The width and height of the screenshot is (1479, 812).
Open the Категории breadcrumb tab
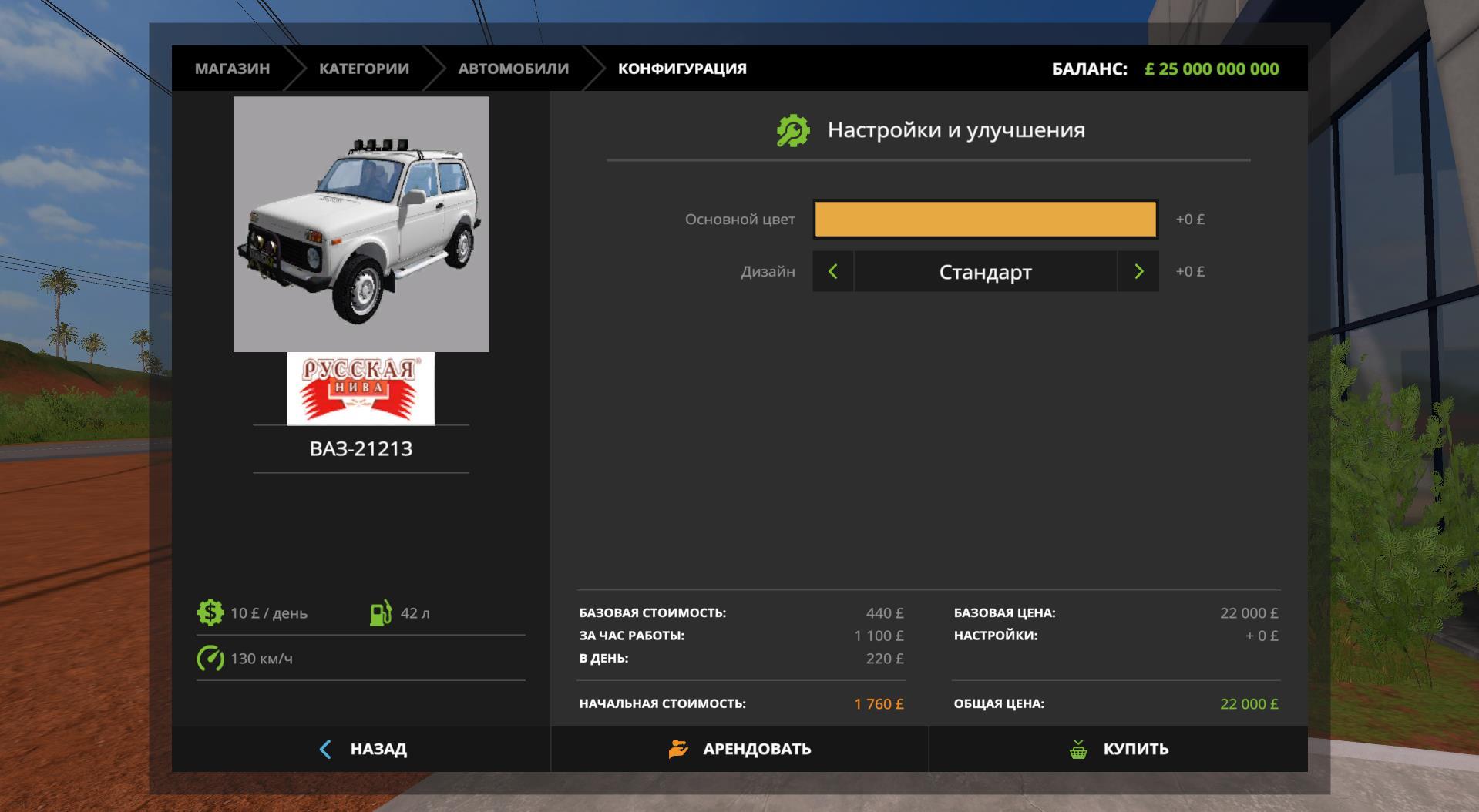364,69
